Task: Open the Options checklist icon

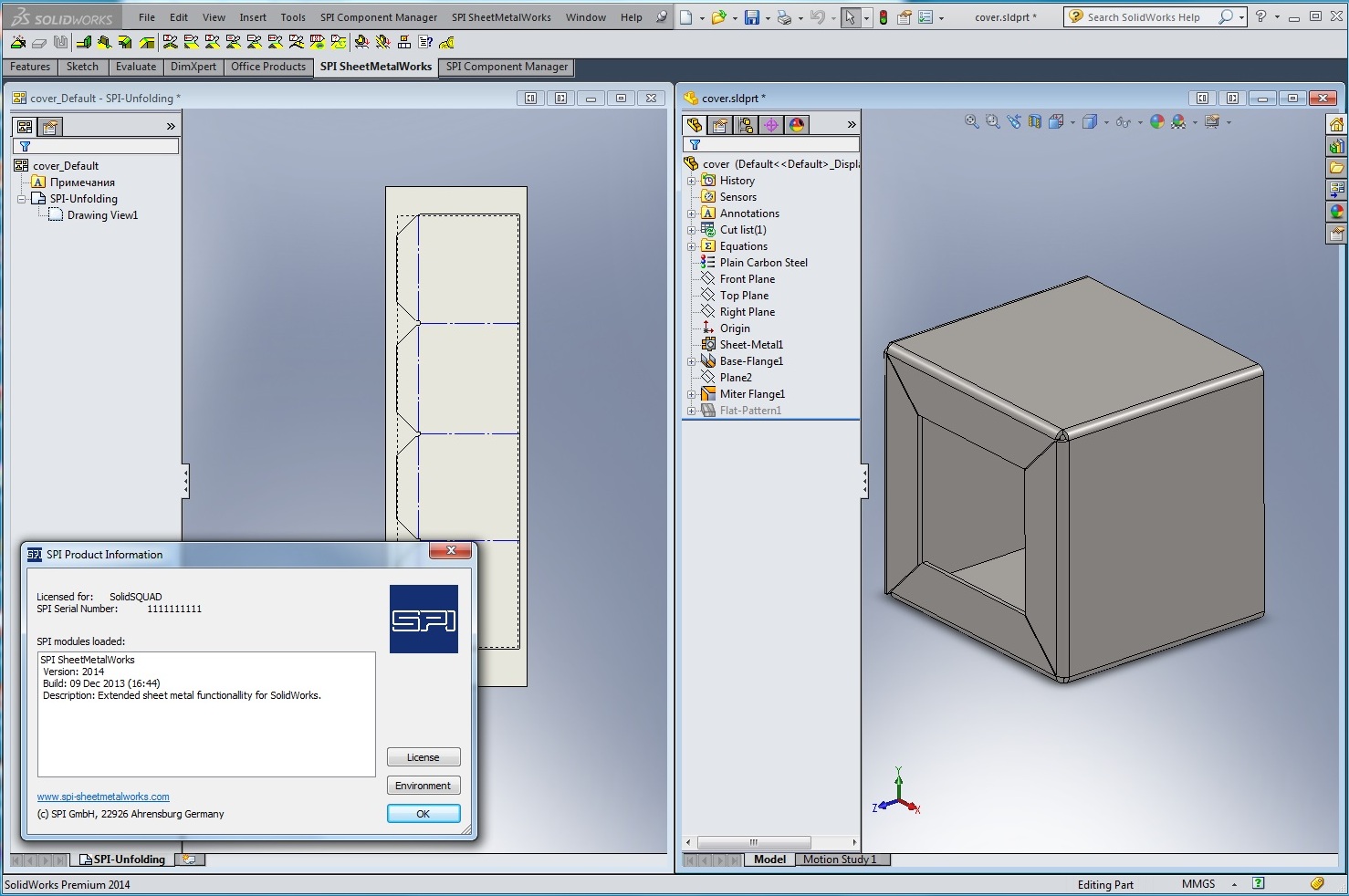Action: tap(925, 16)
